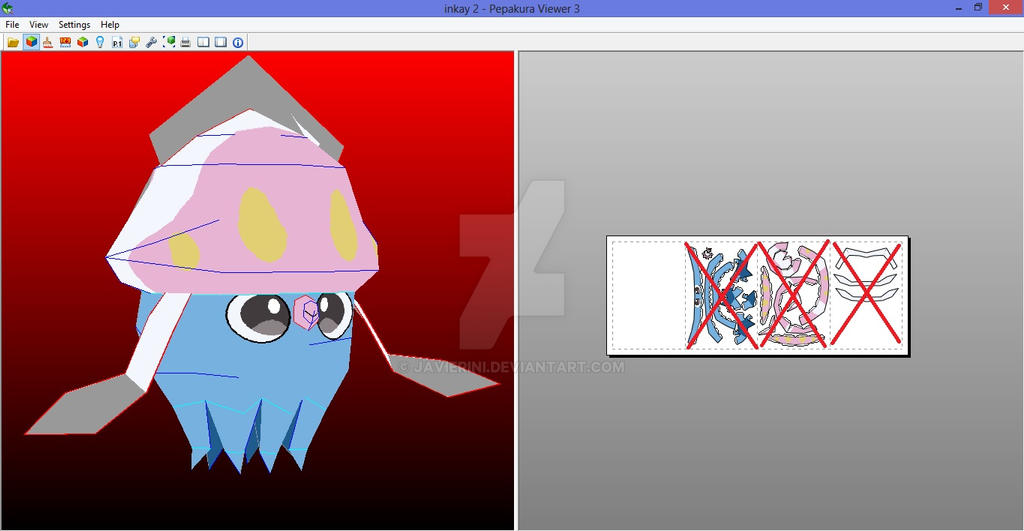Open the Settings menu
This screenshot has width=1024, height=531.
[74, 25]
